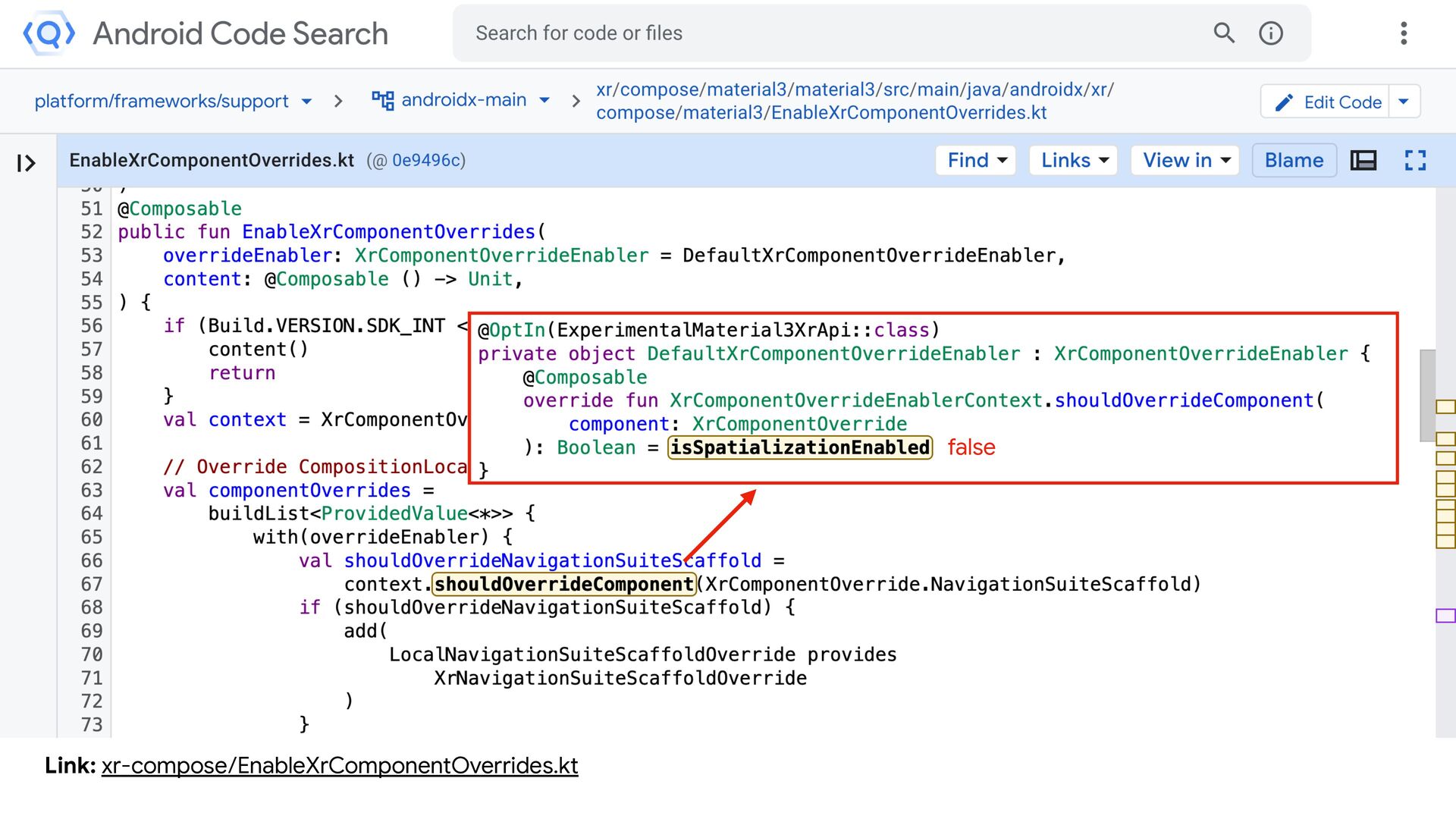Viewport: 1456px width, 819px height.
Task: Click highlighted shouldOverrideComponent on line 67
Action: click(564, 584)
